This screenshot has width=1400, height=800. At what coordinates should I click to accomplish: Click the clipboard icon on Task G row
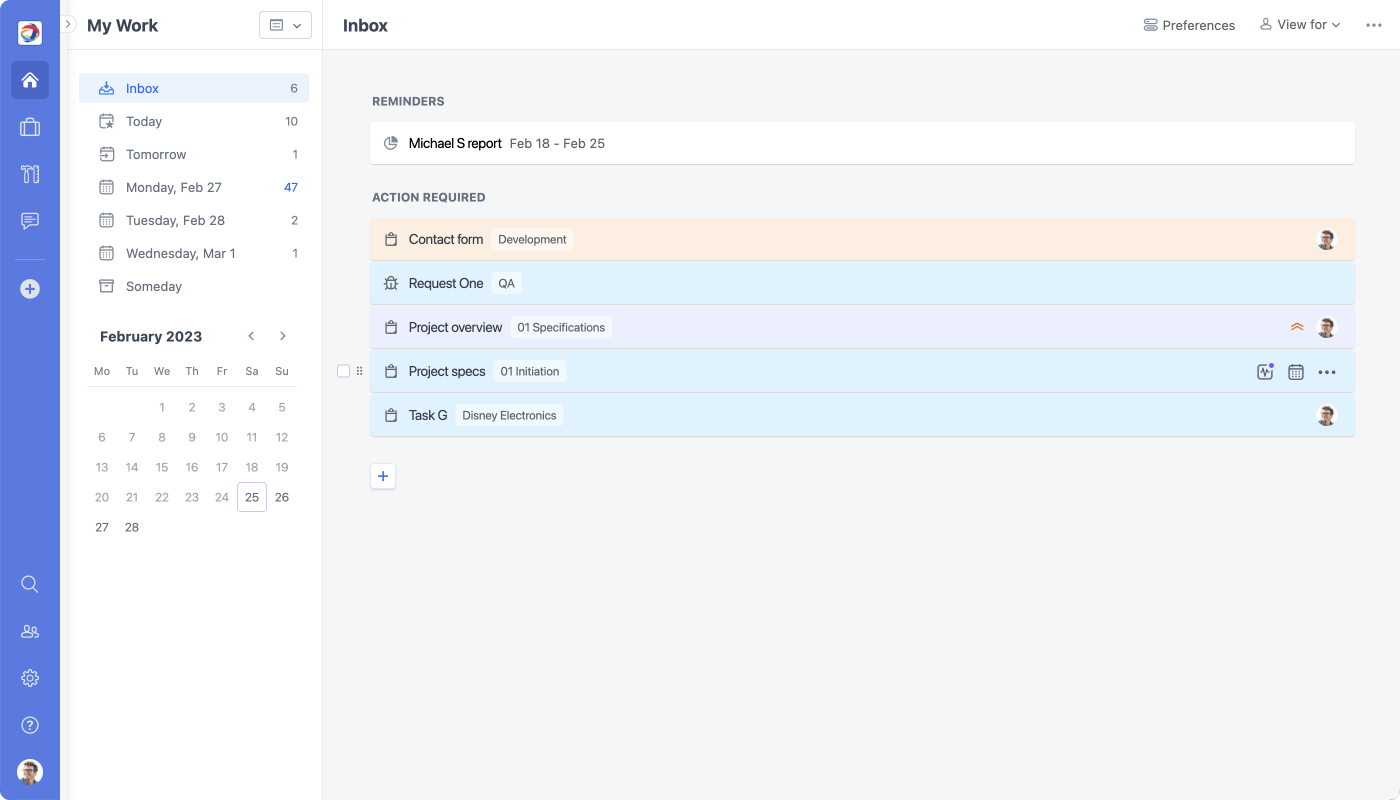391,415
